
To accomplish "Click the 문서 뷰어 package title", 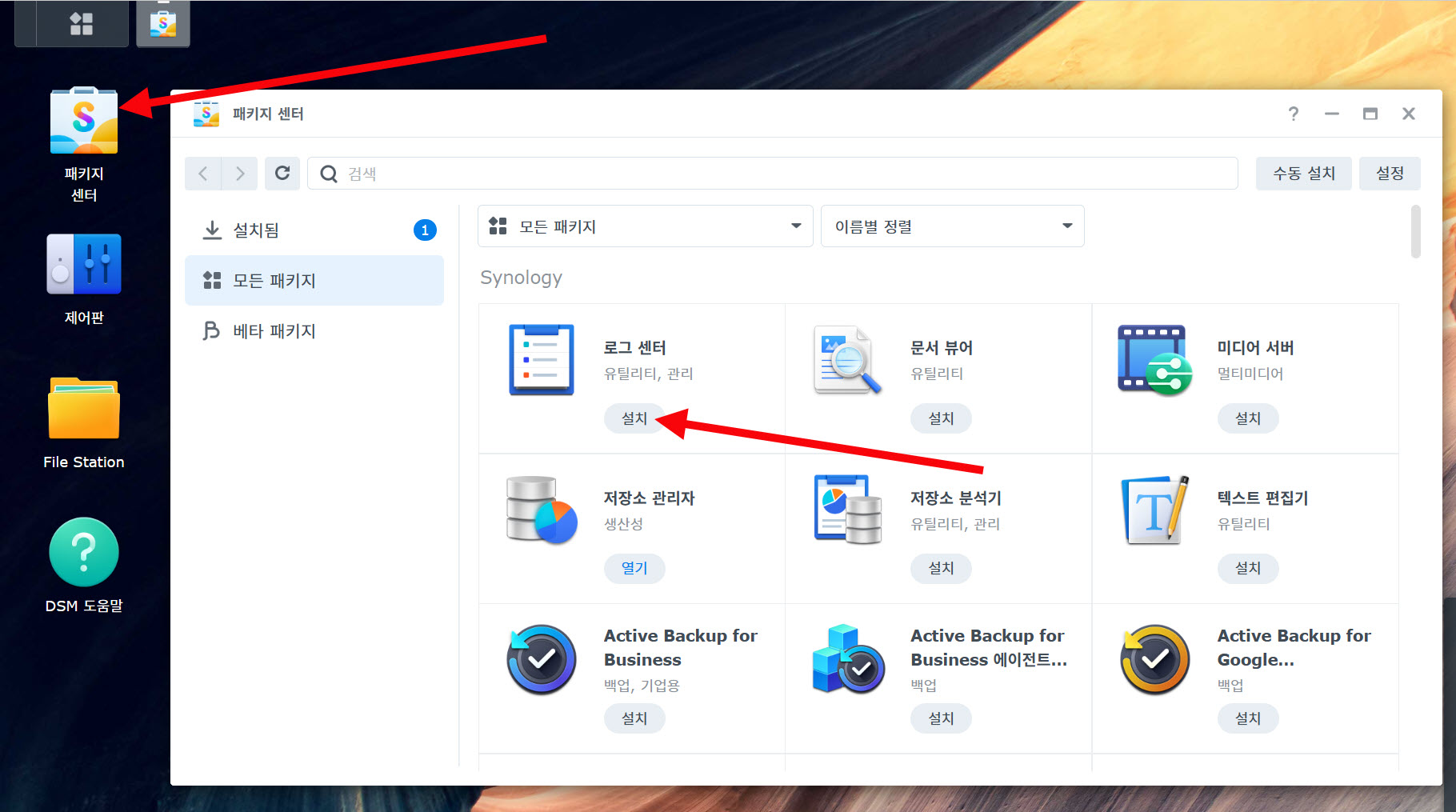I will tap(942, 348).
